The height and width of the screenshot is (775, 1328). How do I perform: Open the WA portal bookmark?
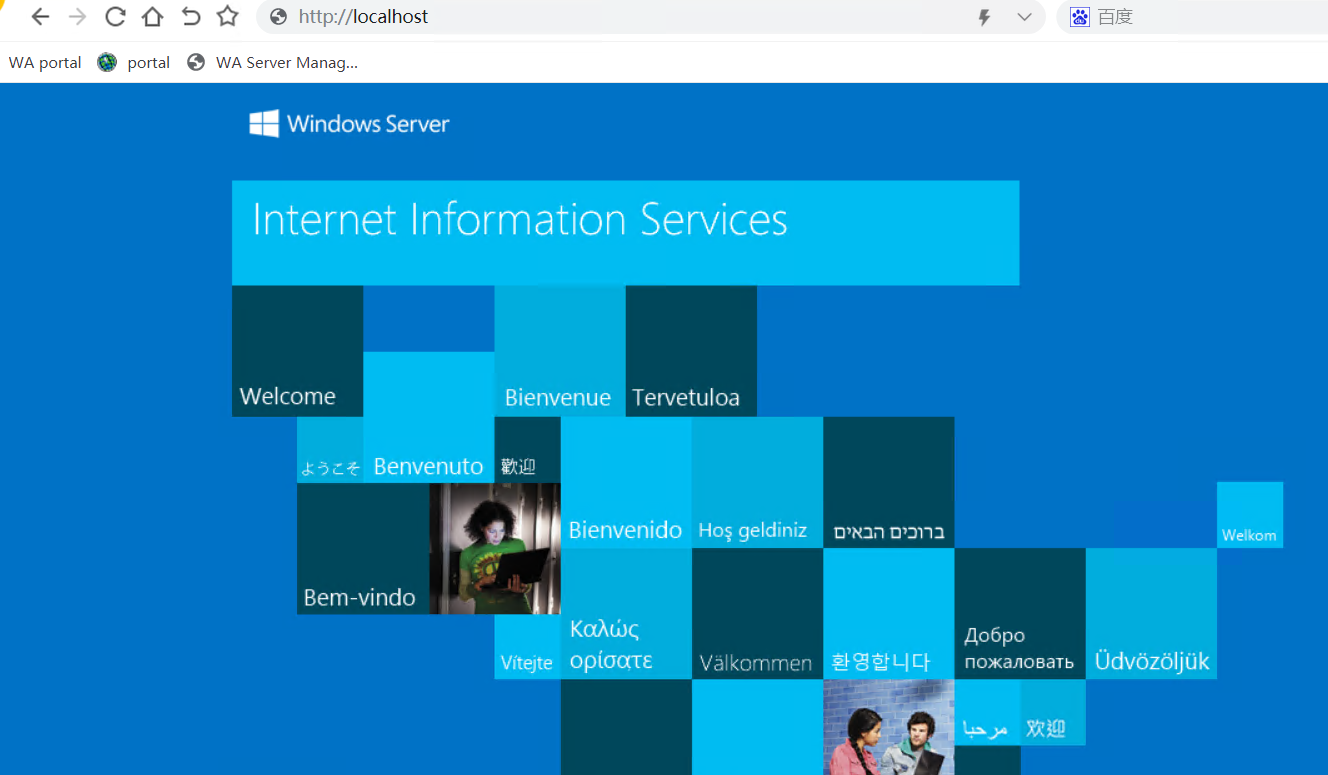[x=44, y=62]
